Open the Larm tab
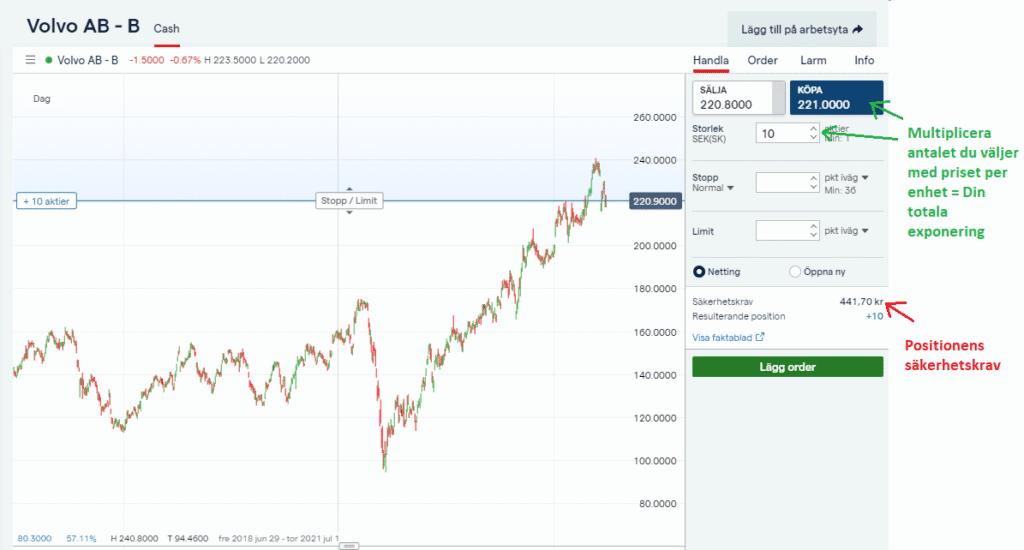 [813, 61]
